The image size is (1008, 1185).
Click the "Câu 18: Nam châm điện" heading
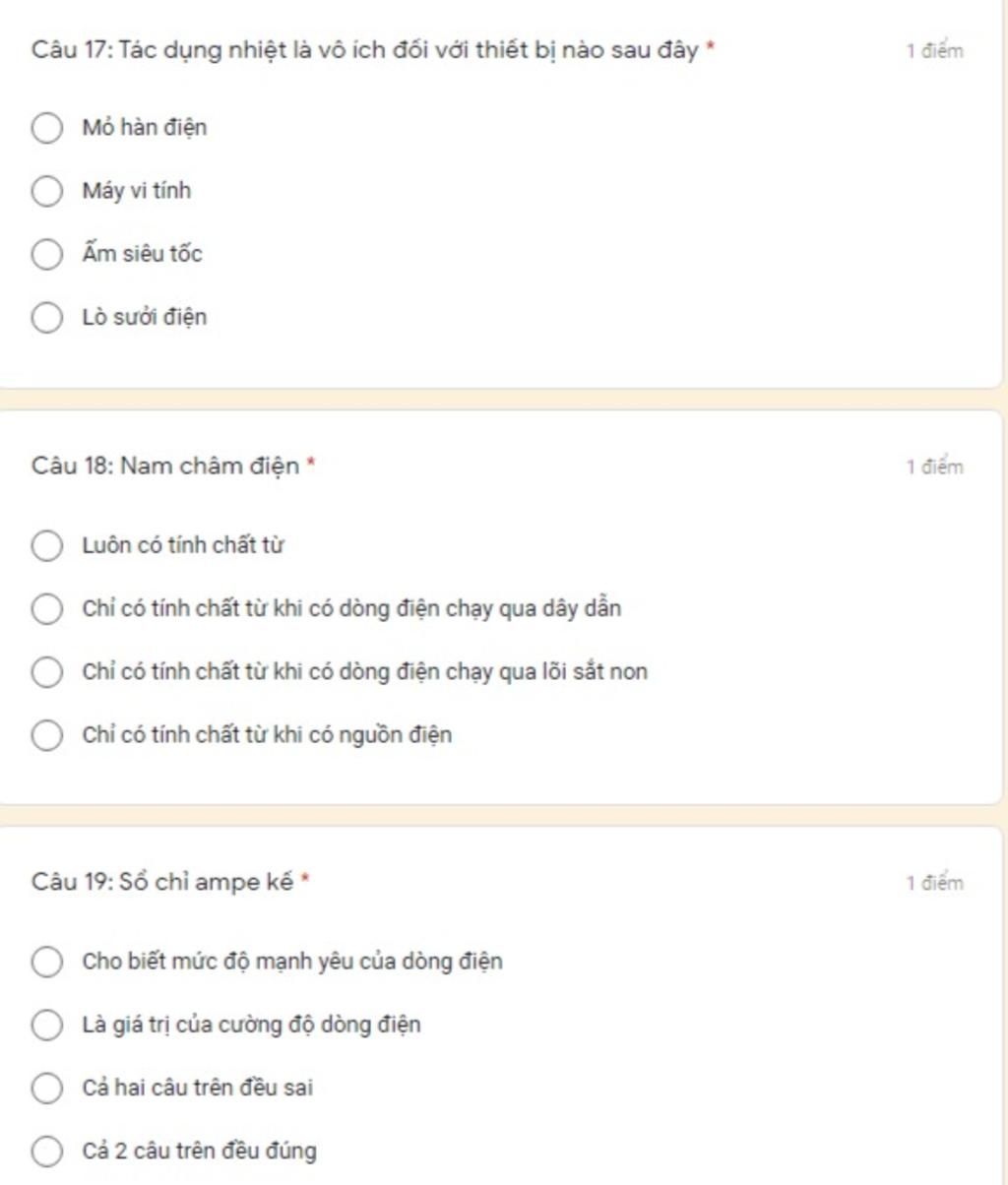164,466
